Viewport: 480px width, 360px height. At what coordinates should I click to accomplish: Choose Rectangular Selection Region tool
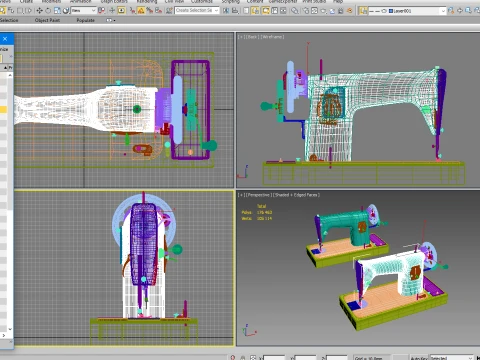[x=20, y=11]
